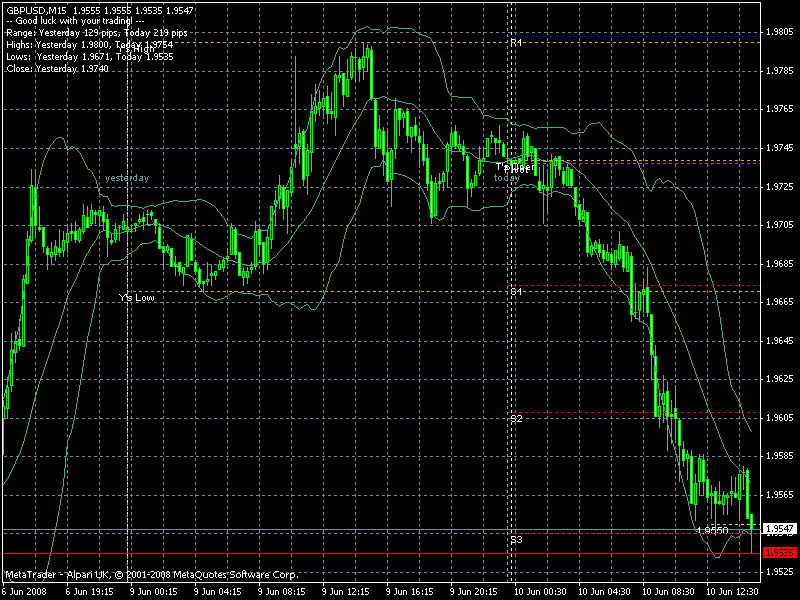Click the GBPUSD,M15 chart title text

pos(36,10)
